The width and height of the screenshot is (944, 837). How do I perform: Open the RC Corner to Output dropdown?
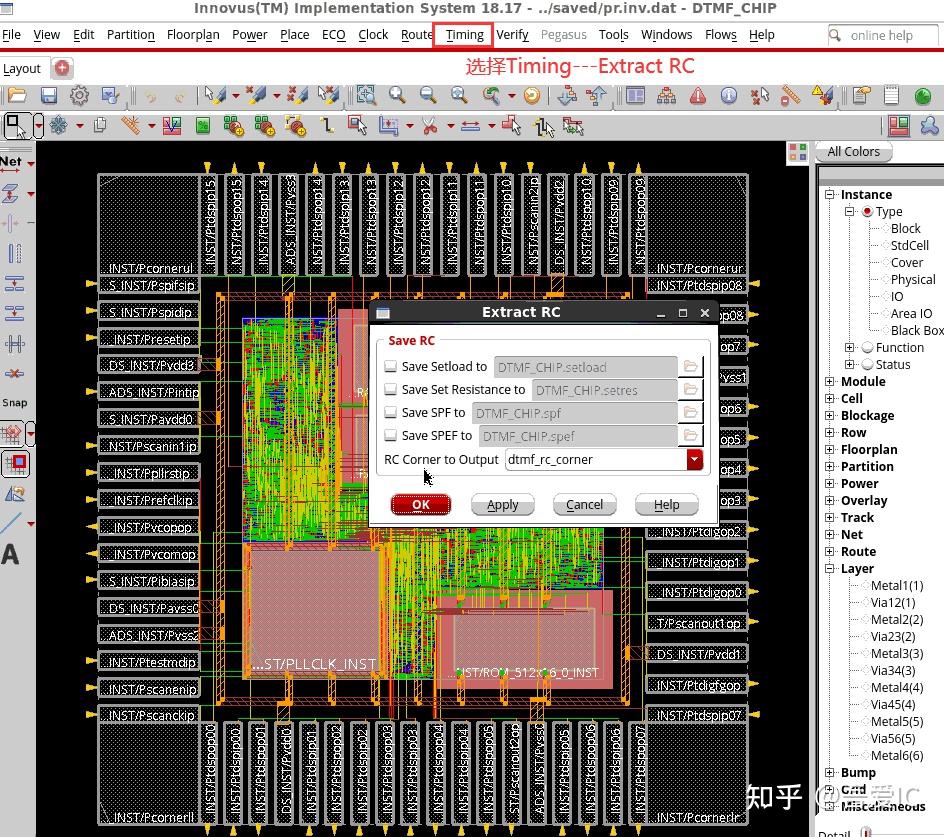pos(694,460)
